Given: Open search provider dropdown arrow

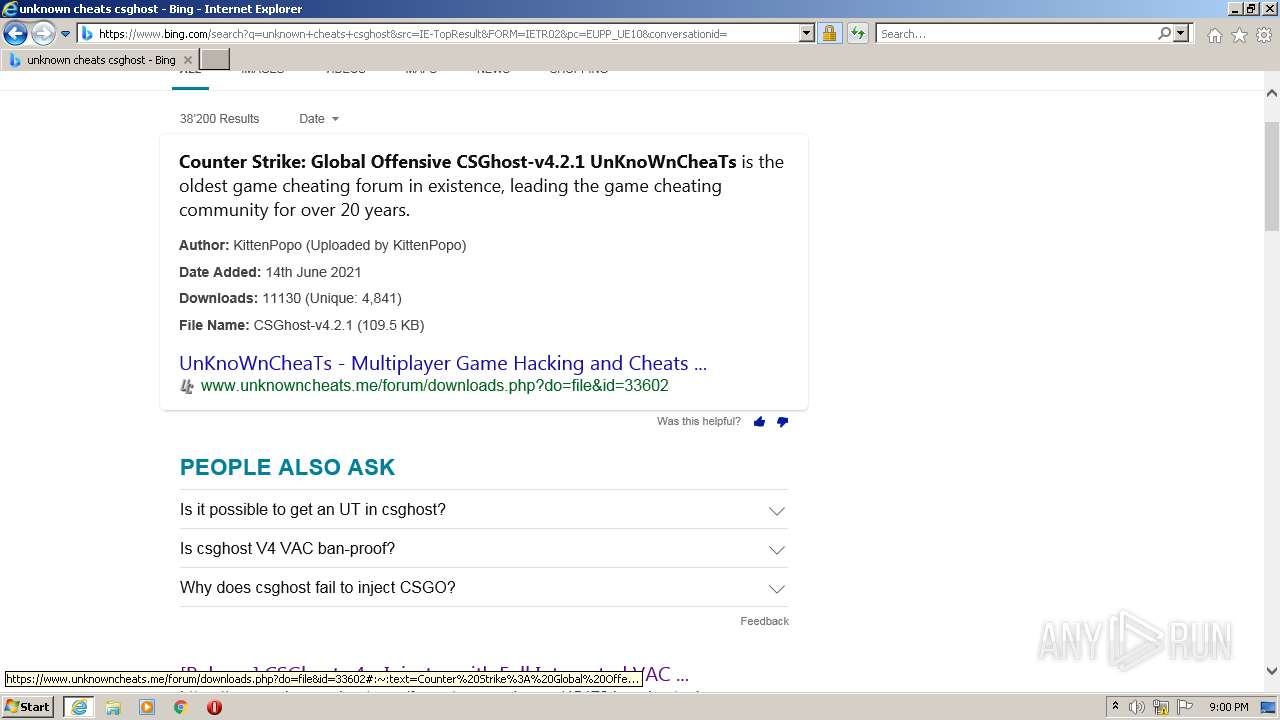Looking at the screenshot, I should point(1181,34).
